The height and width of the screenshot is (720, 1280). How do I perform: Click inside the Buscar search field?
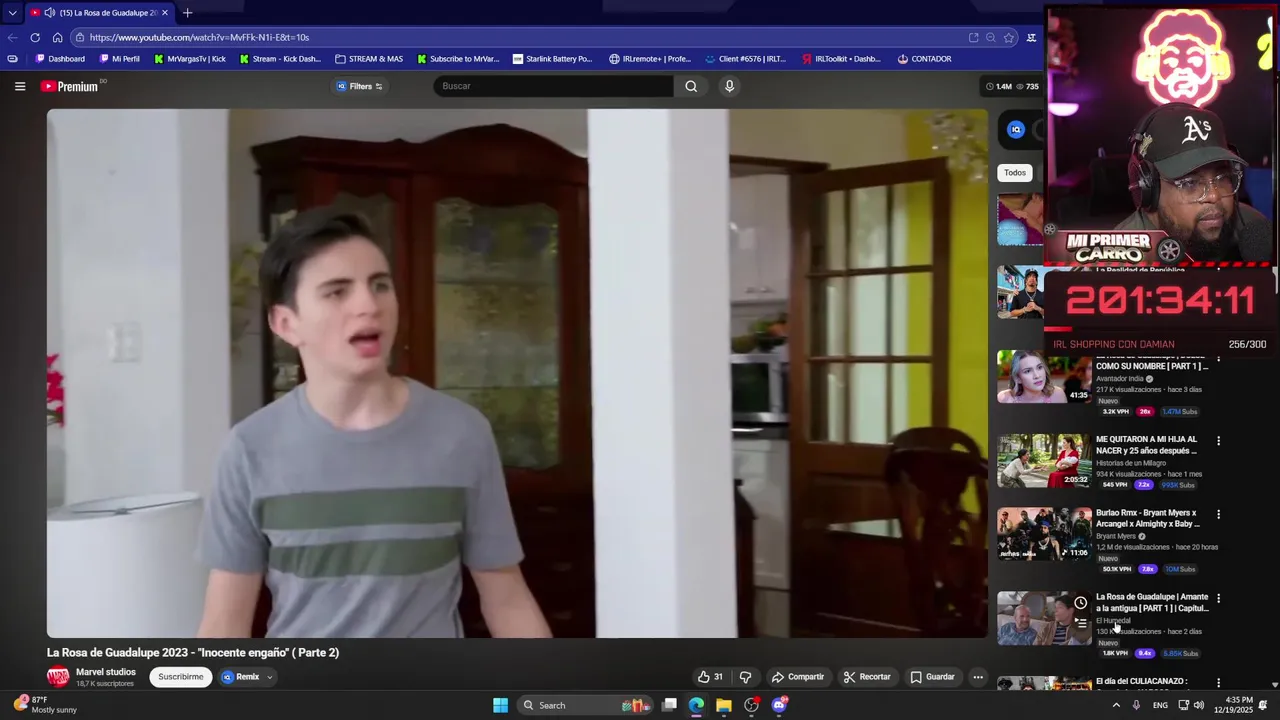click(554, 86)
